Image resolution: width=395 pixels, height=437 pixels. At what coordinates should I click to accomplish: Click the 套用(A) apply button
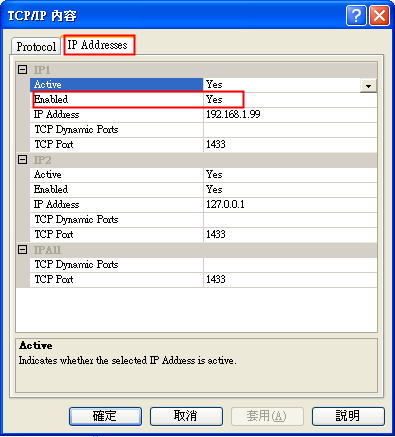coord(267,416)
